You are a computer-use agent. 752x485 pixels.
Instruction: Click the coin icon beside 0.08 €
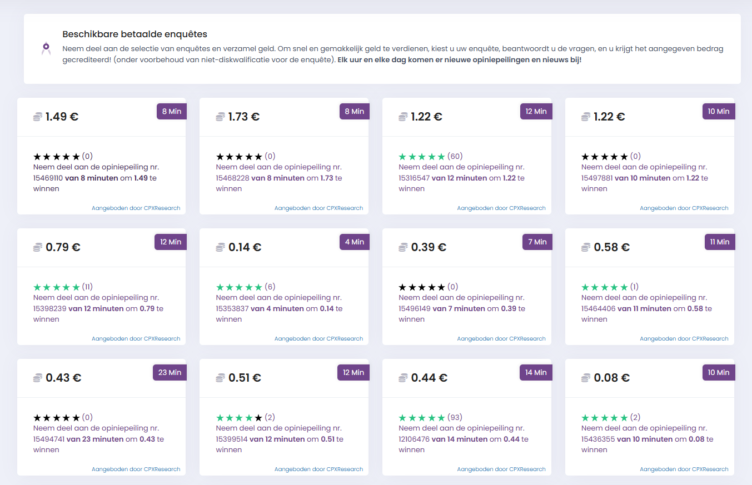[587, 378]
